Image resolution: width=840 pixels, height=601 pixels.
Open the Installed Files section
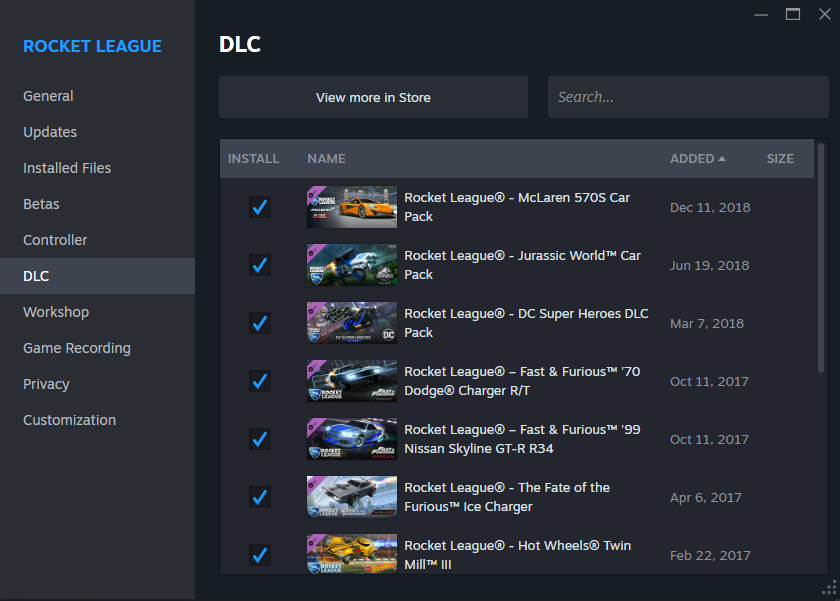[69, 167]
